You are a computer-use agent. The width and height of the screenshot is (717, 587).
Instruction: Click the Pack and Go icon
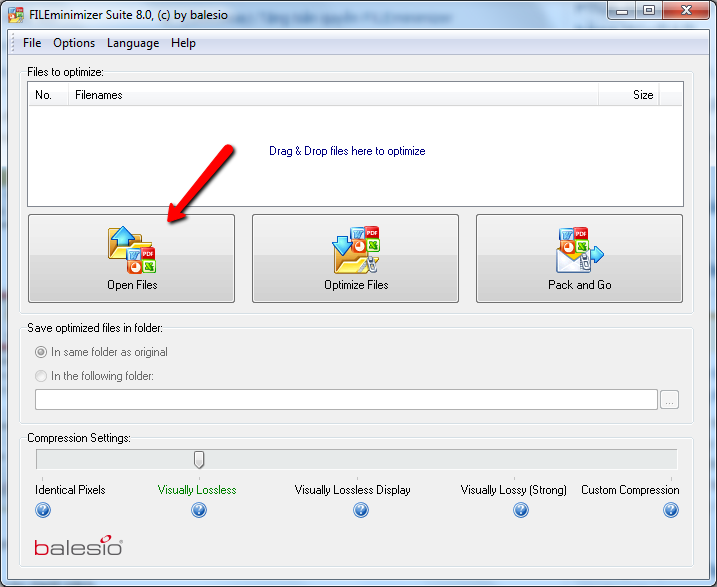pos(579,258)
